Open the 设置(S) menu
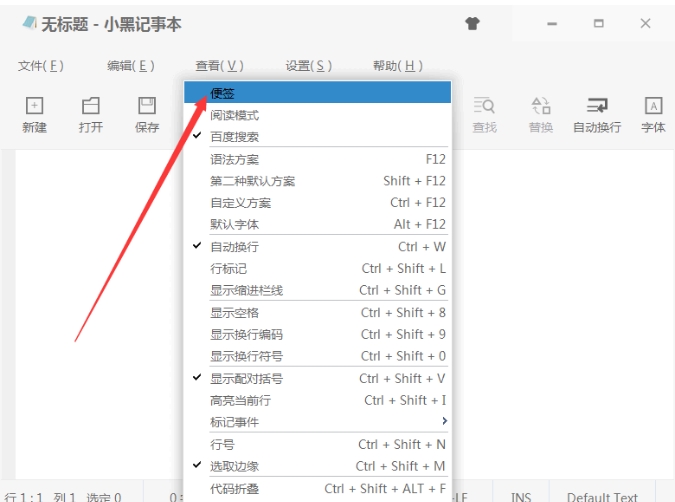Image resolution: width=675 pixels, height=502 pixels. (x=309, y=66)
